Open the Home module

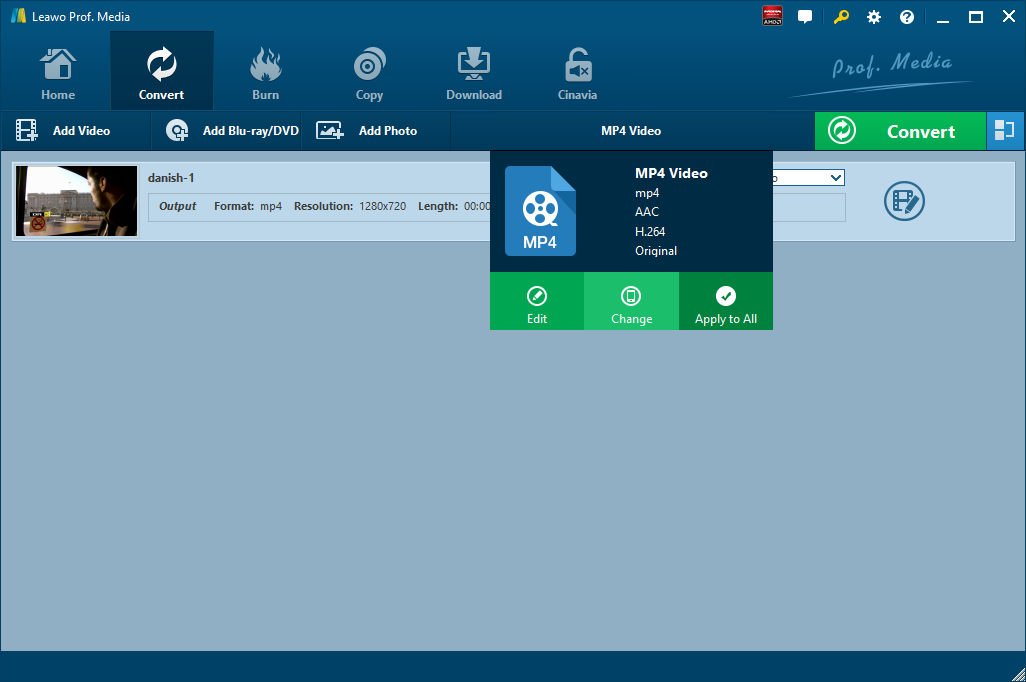click(x=58, y=72)
